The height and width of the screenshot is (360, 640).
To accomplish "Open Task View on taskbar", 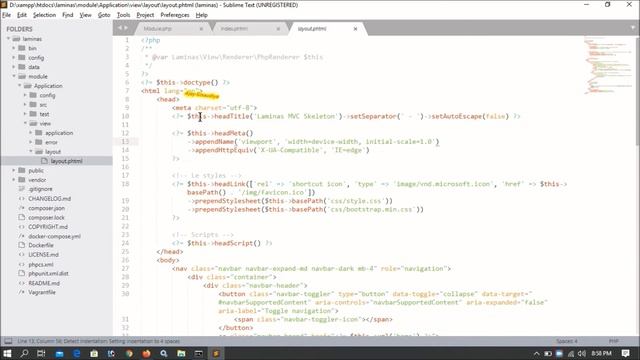I will [x=41, y=353].
